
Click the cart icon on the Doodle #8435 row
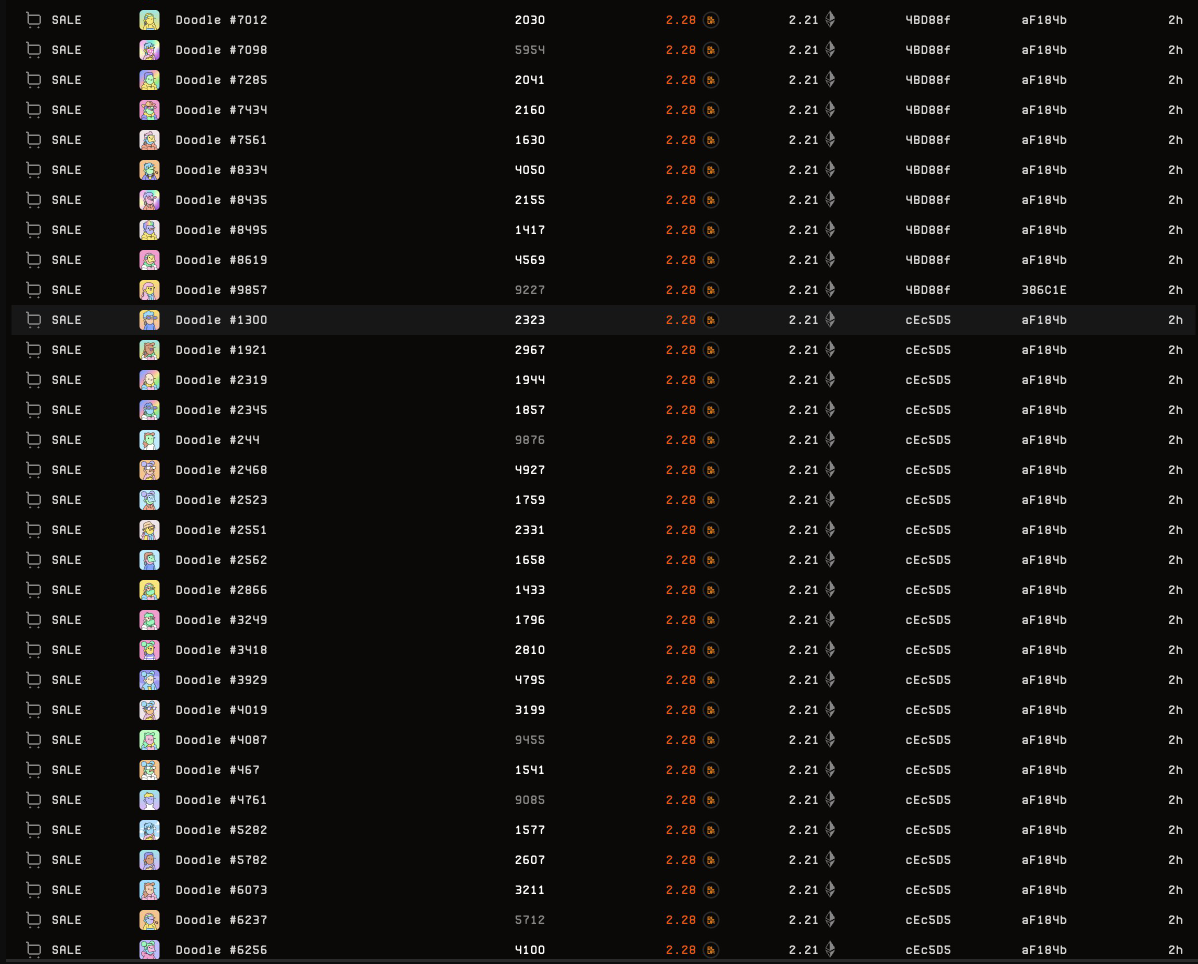[x=34, y=200]
